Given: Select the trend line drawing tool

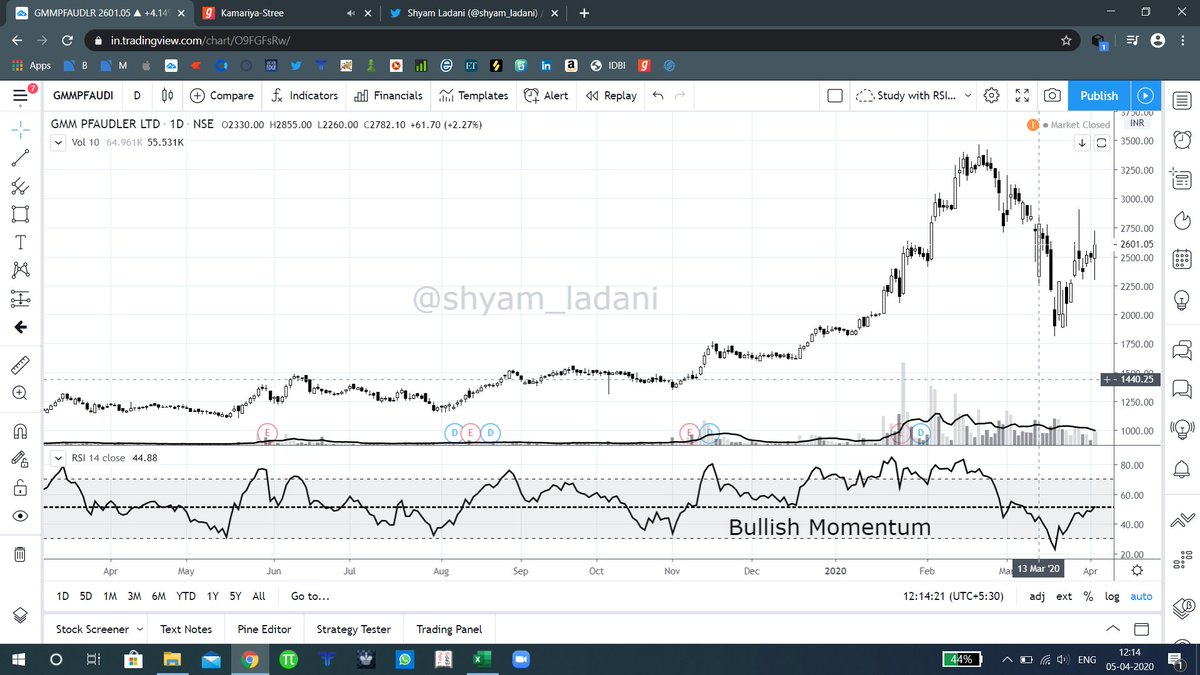Looking at the screenshot, I should tap(19, 158).
